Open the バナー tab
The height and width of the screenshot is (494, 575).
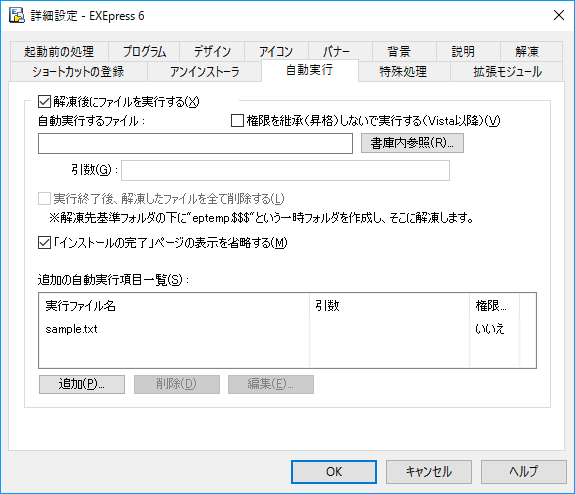click(x=340, y=52)
